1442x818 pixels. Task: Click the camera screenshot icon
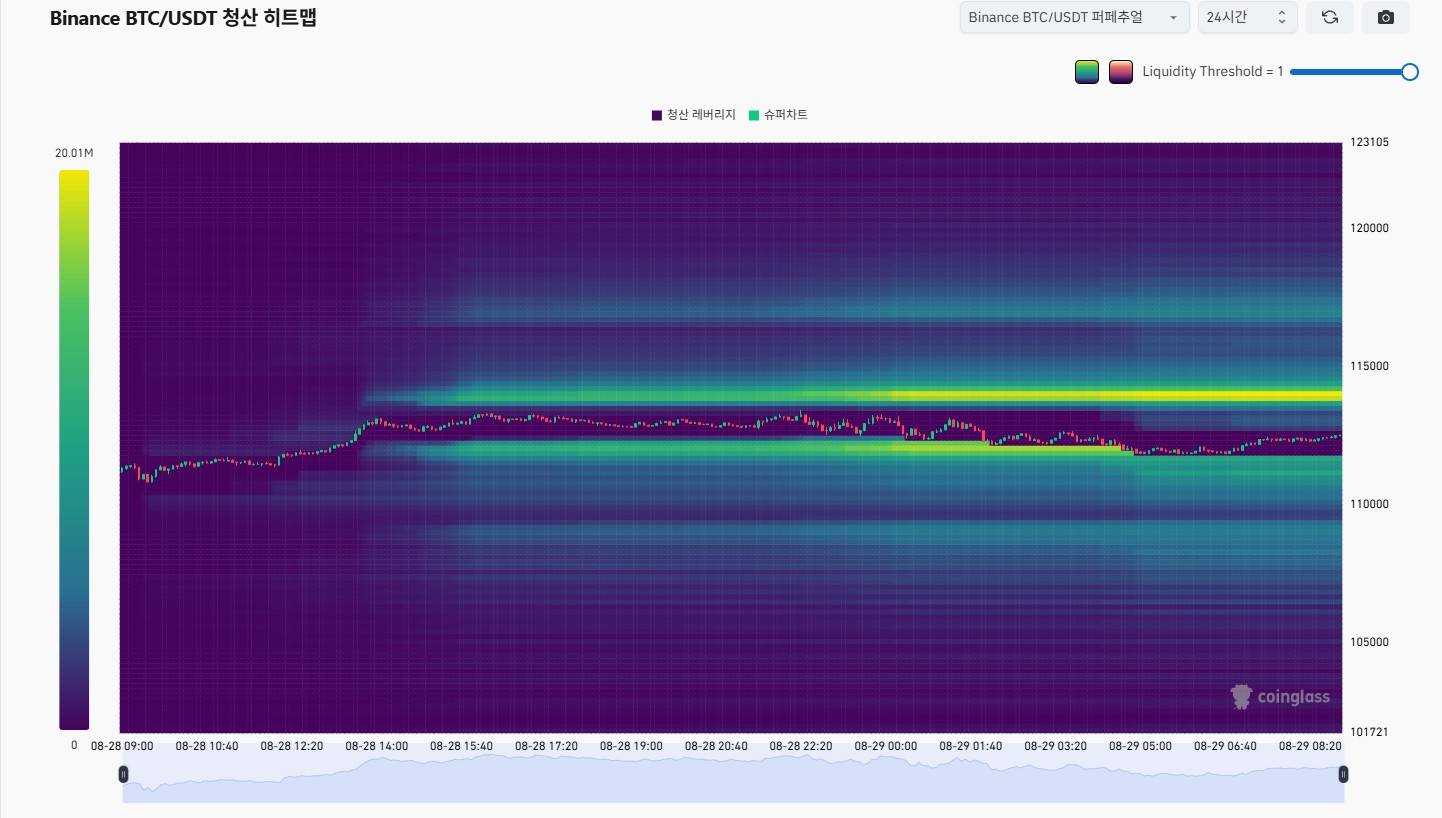tap(1386, 18)
